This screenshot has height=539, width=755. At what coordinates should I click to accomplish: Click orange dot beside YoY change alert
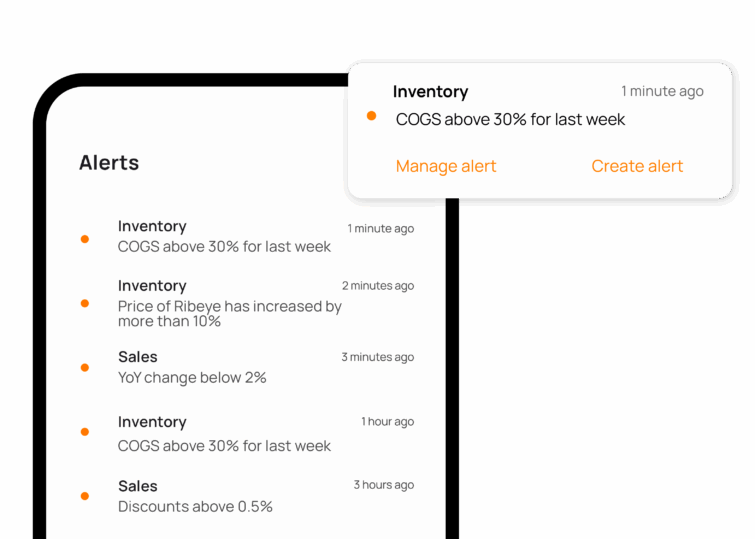85,368
